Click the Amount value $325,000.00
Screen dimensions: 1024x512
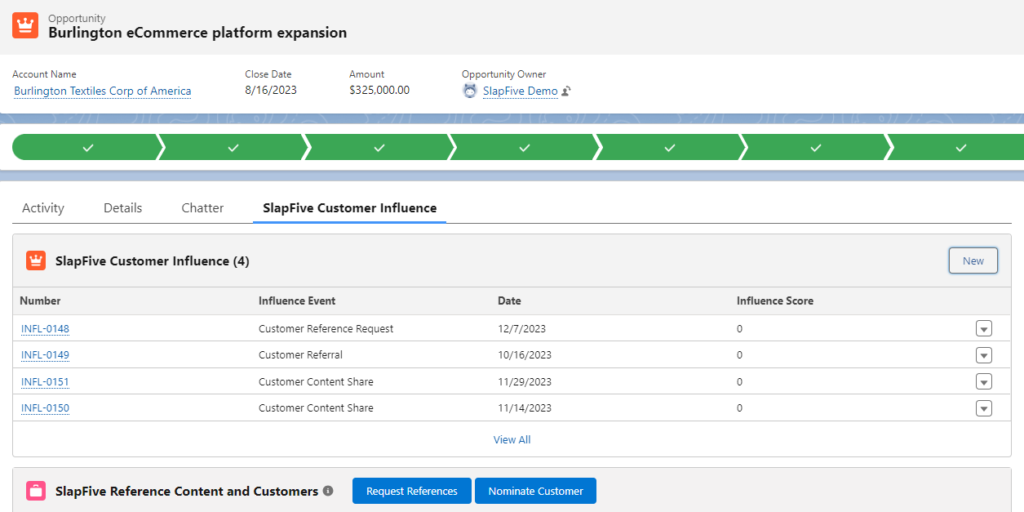[x=379, y=90]
